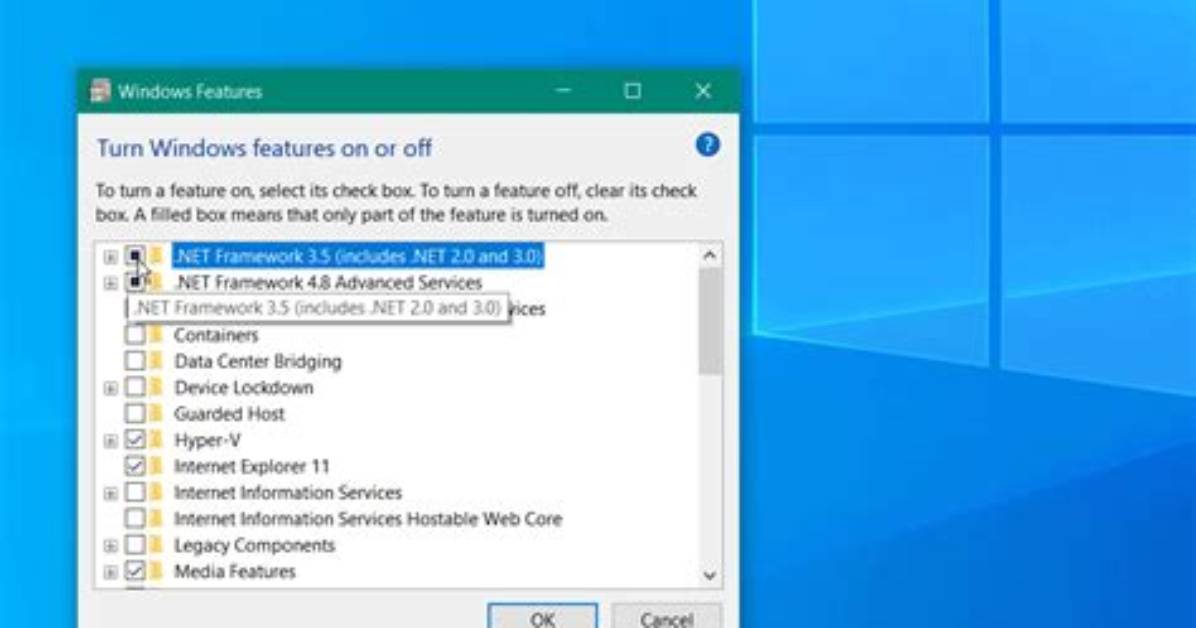Expand the Media Features node
Viewport: 1196px width, 628px height.
coord(111,572)
